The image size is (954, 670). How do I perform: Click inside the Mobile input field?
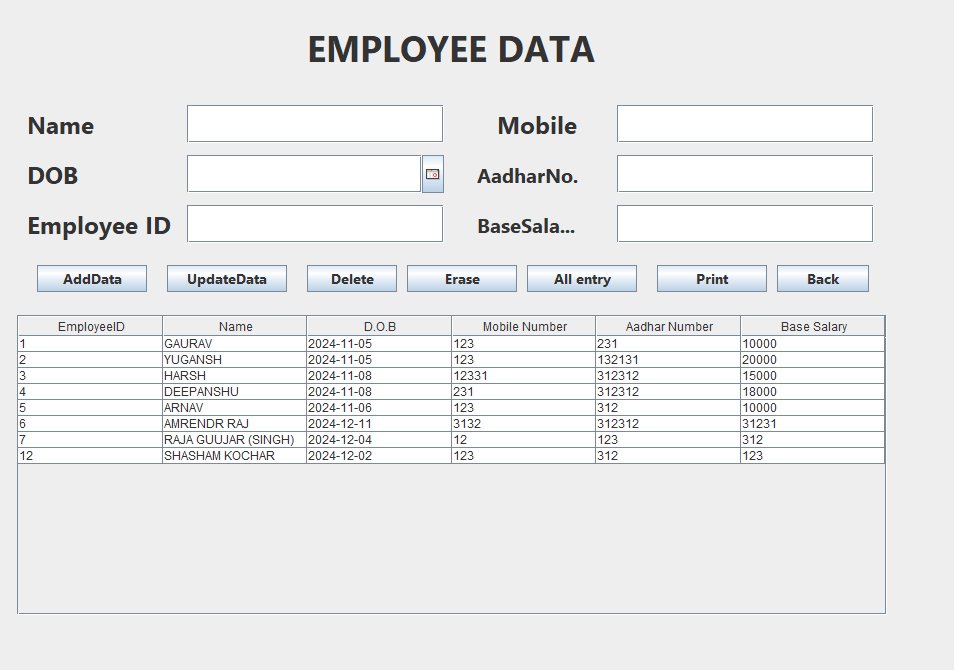(744, 123)
